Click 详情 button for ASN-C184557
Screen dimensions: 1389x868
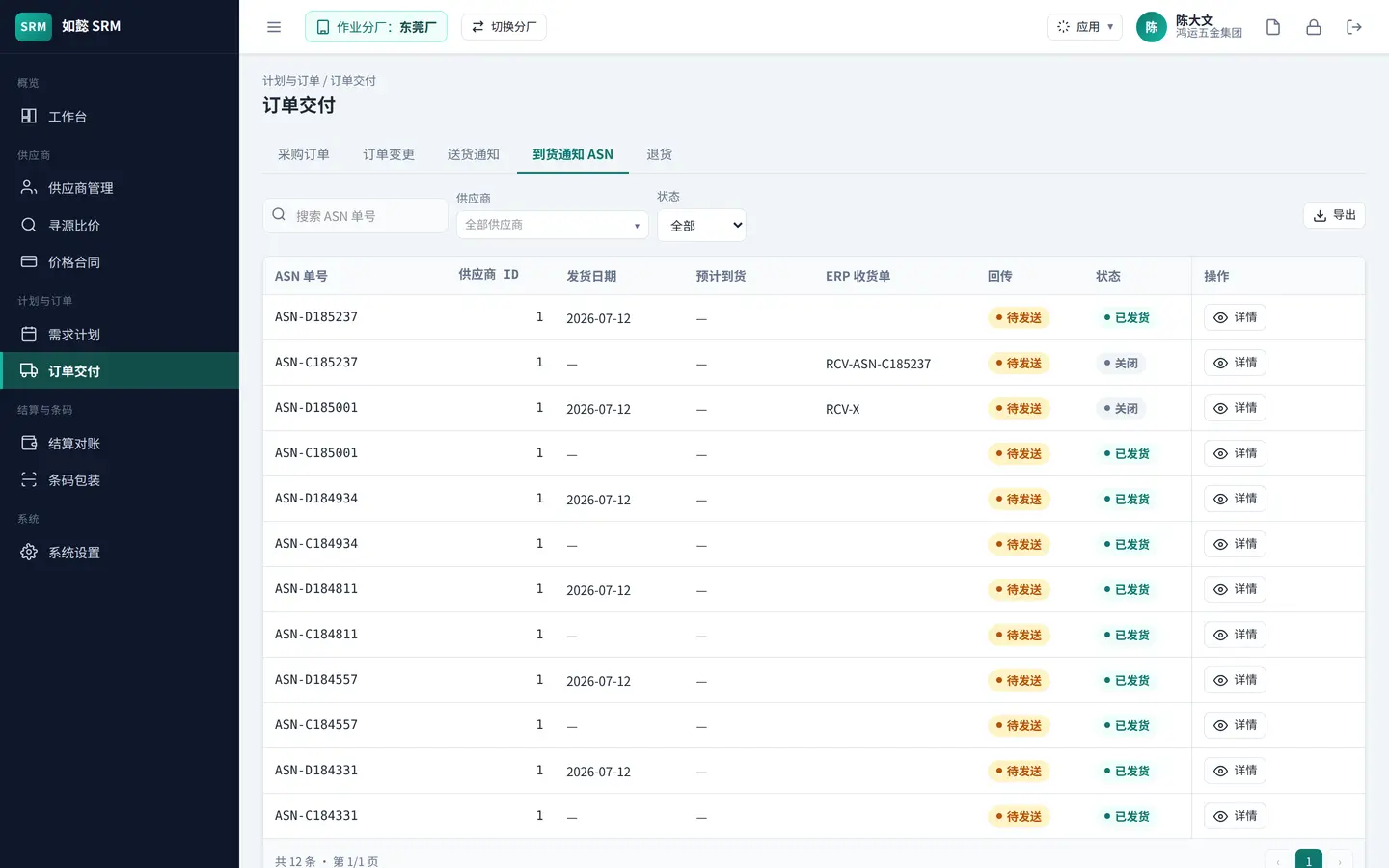click(1235, 725)
